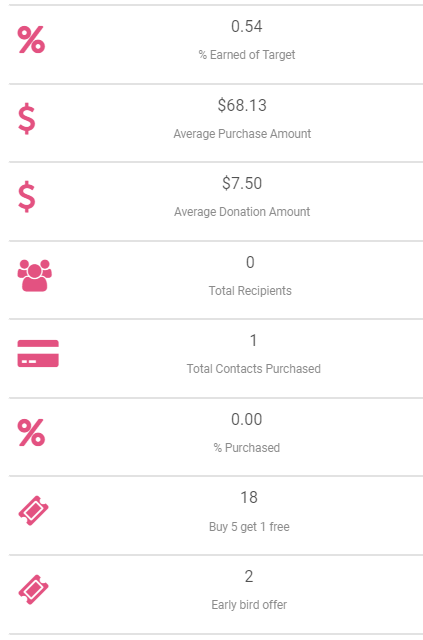Image resolution: width=423 pixels, height=640 pixels.
Task: Click the Average Purchase Amount label
Action: 242,134
